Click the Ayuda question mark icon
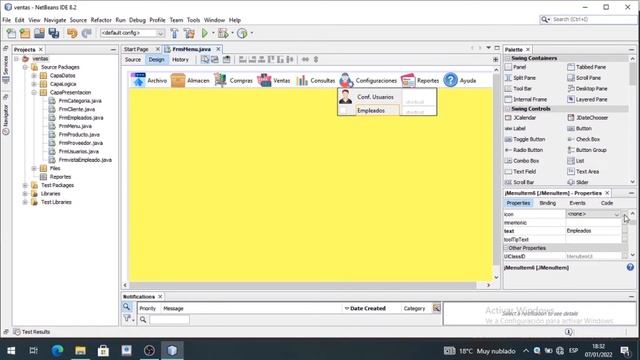The height and width of the screenshot is (360, 640). (451, 80)
